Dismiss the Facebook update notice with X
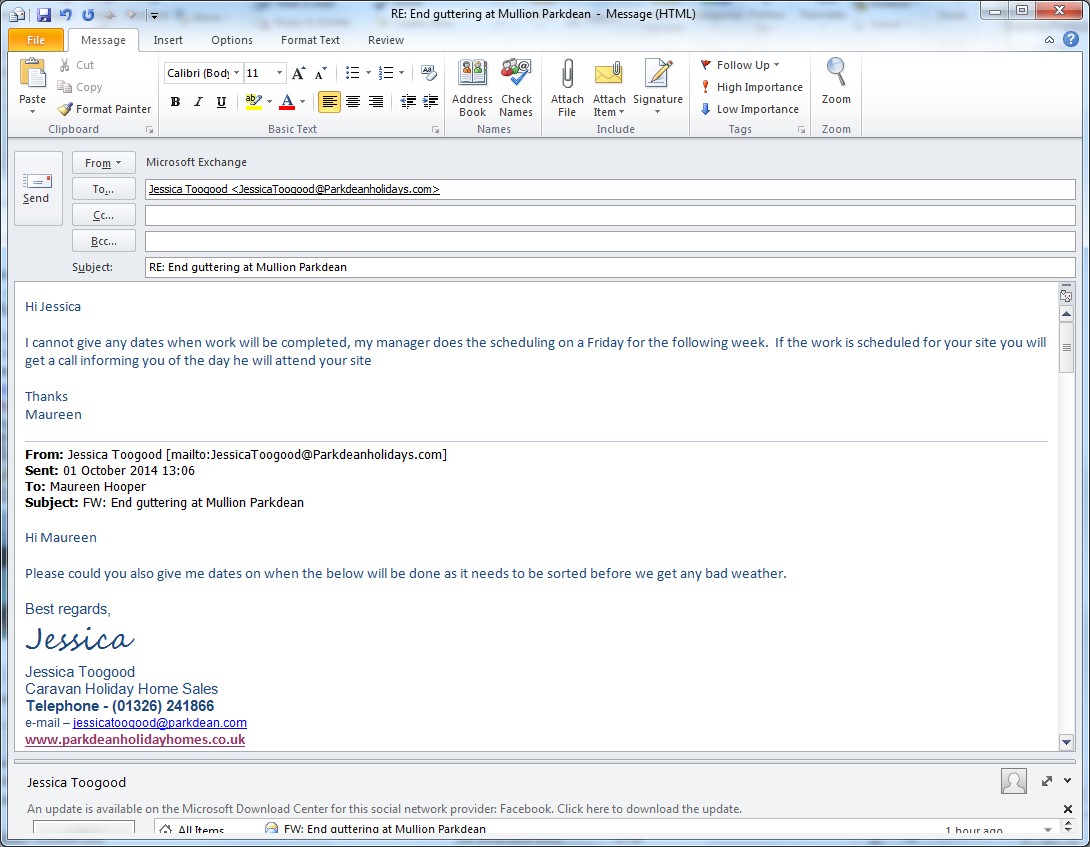This screenshot has width=1090, height=847. 1067,809
